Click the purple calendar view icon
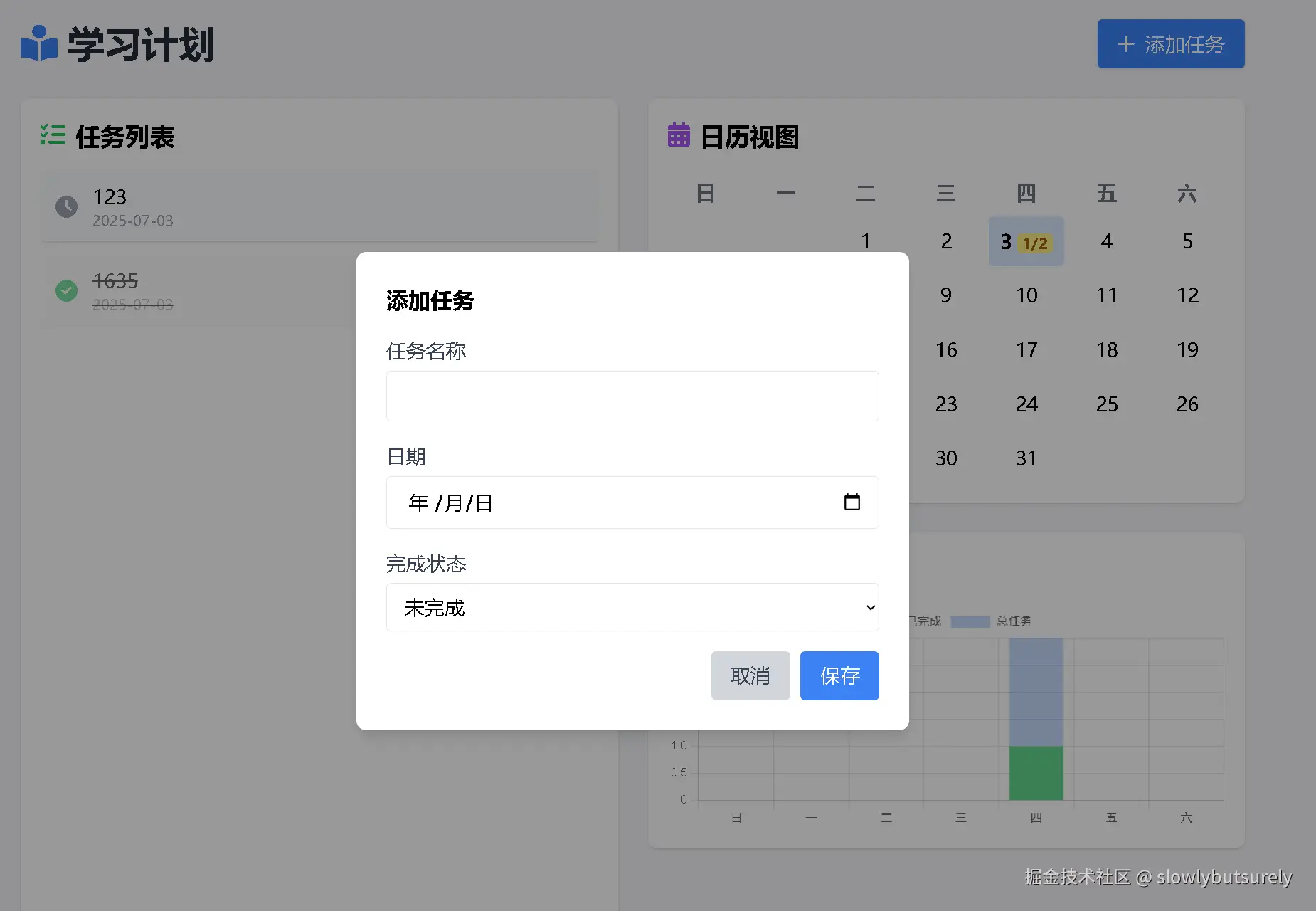Screen dimensions: 1316x911 (x=679, y=135)
